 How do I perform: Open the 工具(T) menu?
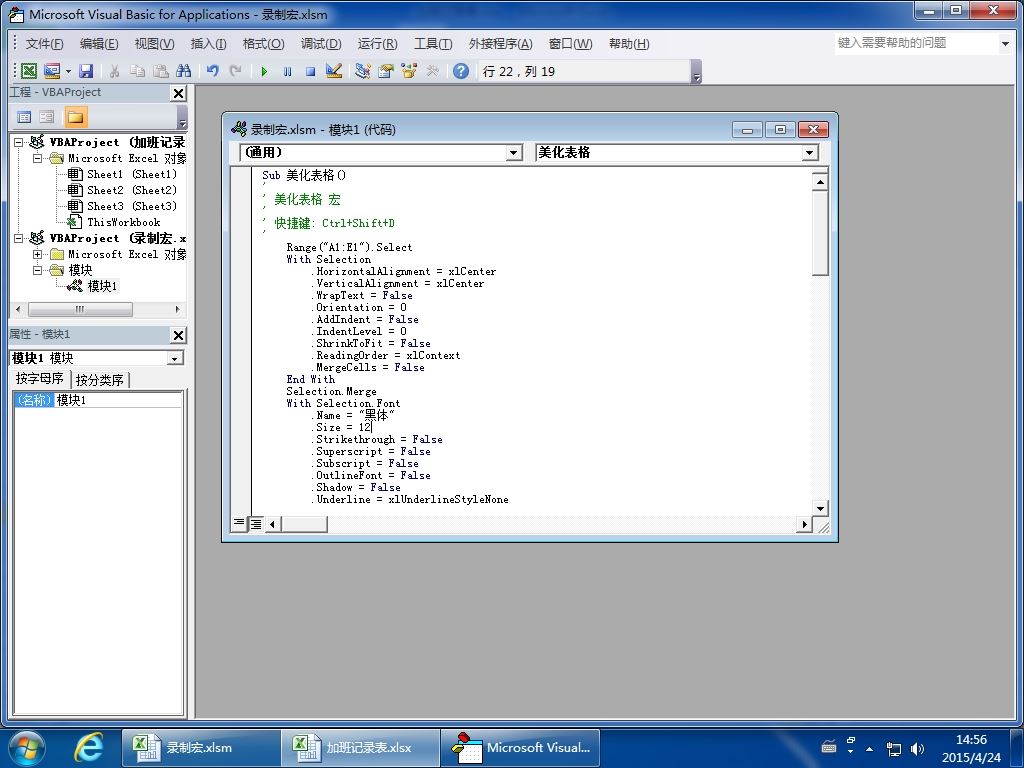(433, 44)
